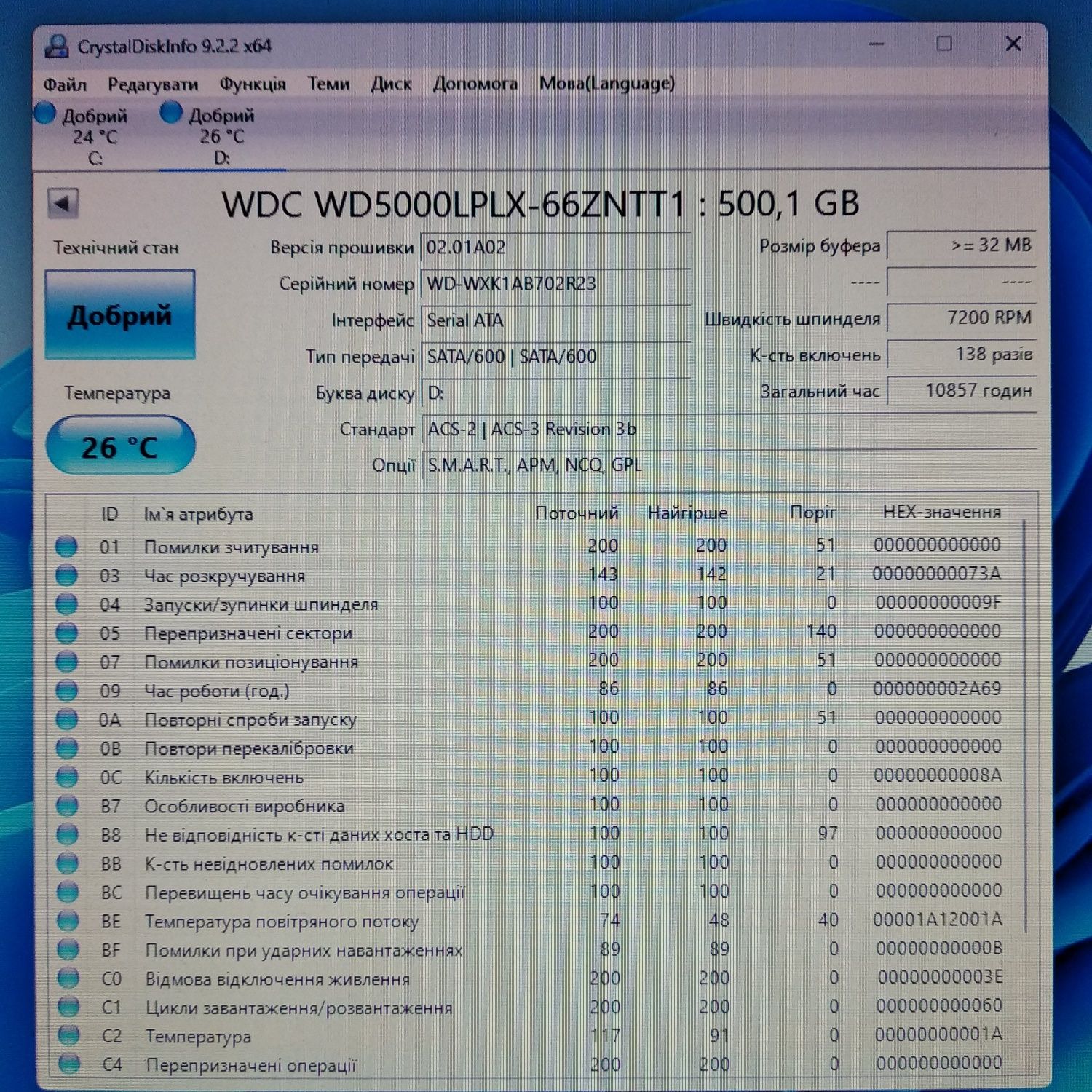Click the SATA/600 transfer mode field
The height and width of the screenshot is (1092, 1092).
coord(555,357)
